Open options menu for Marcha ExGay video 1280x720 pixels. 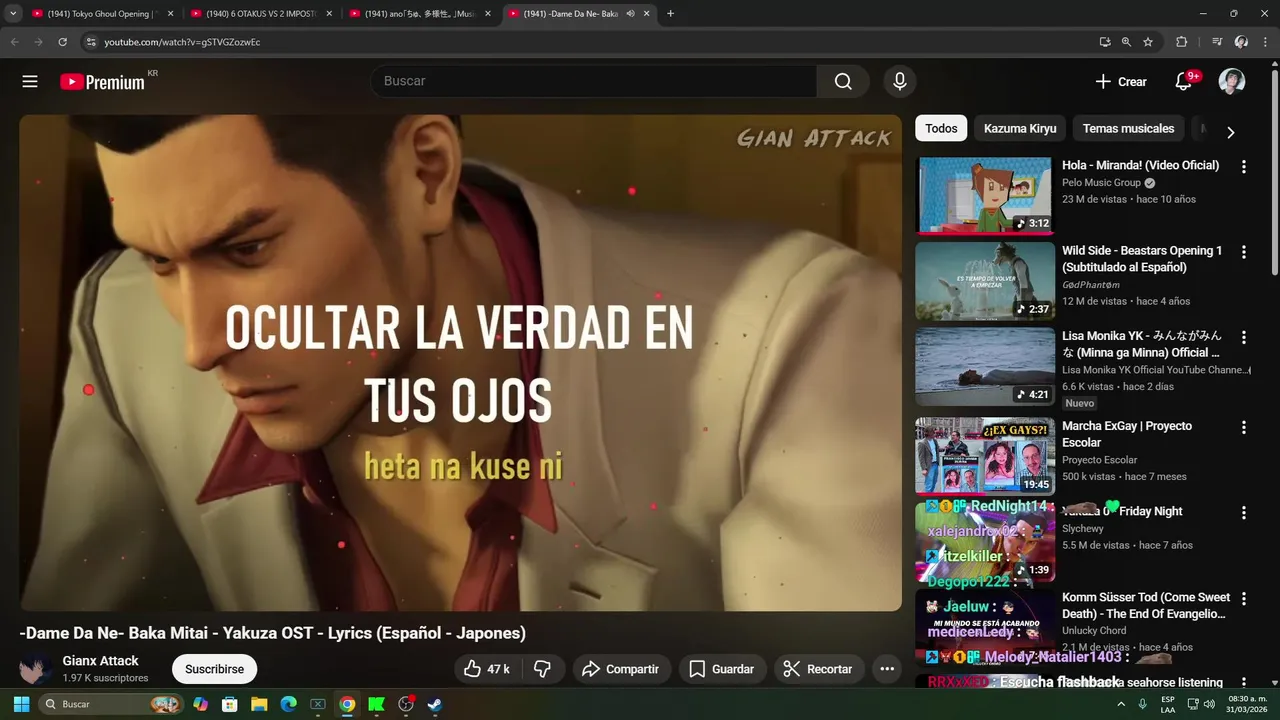pos(1244,427)
